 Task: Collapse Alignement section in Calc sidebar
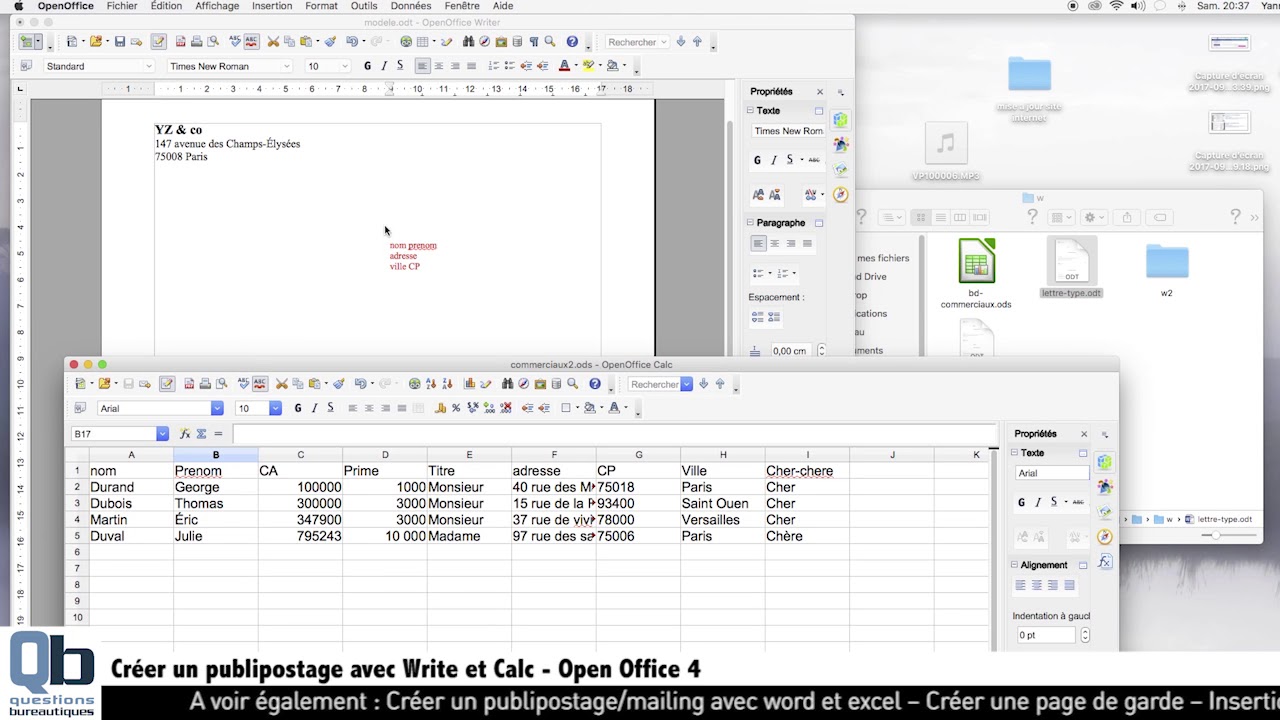1014,565
